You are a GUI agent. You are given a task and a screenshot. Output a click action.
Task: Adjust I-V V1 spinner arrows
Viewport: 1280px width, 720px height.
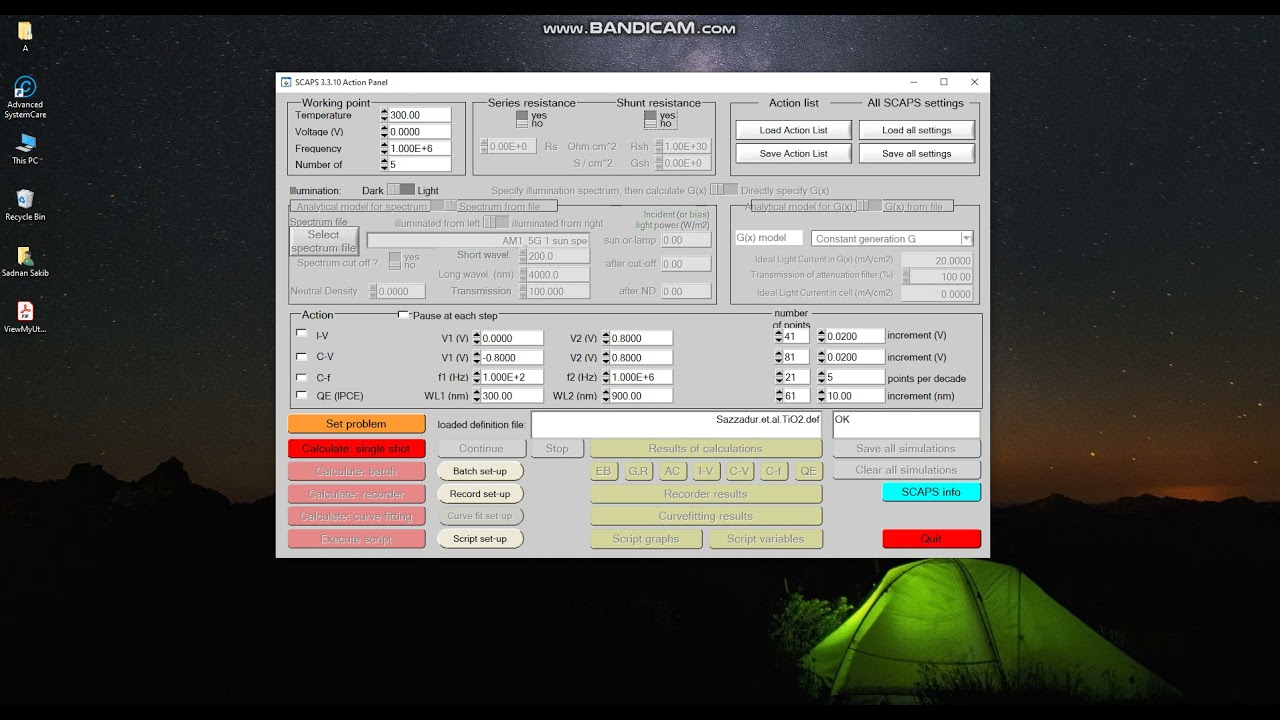coord(477,338)
